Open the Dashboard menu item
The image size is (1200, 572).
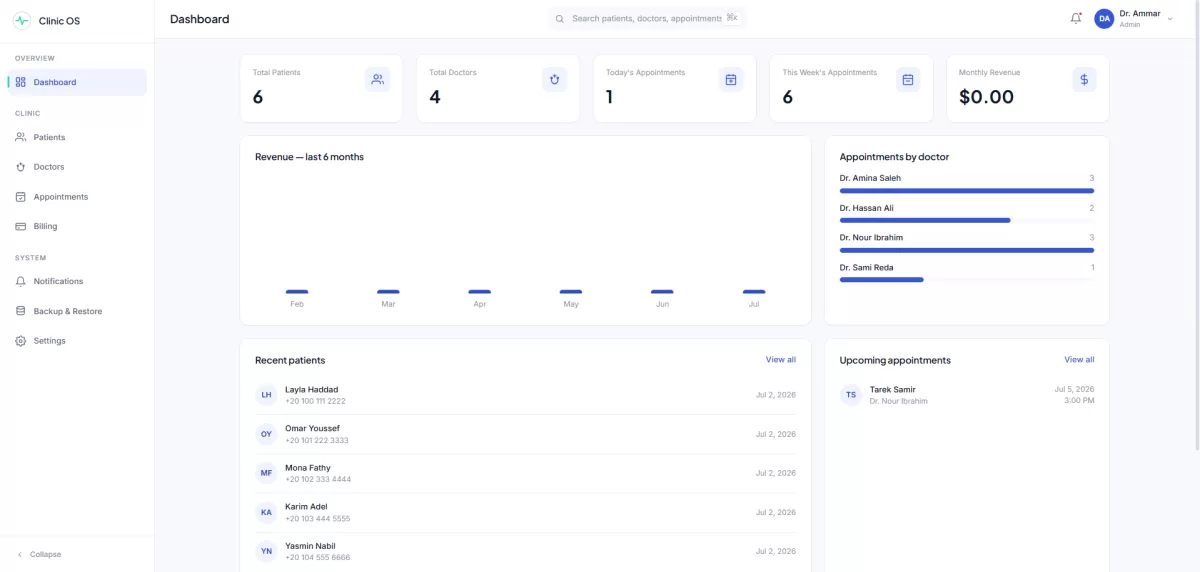(x=77, y=82)
